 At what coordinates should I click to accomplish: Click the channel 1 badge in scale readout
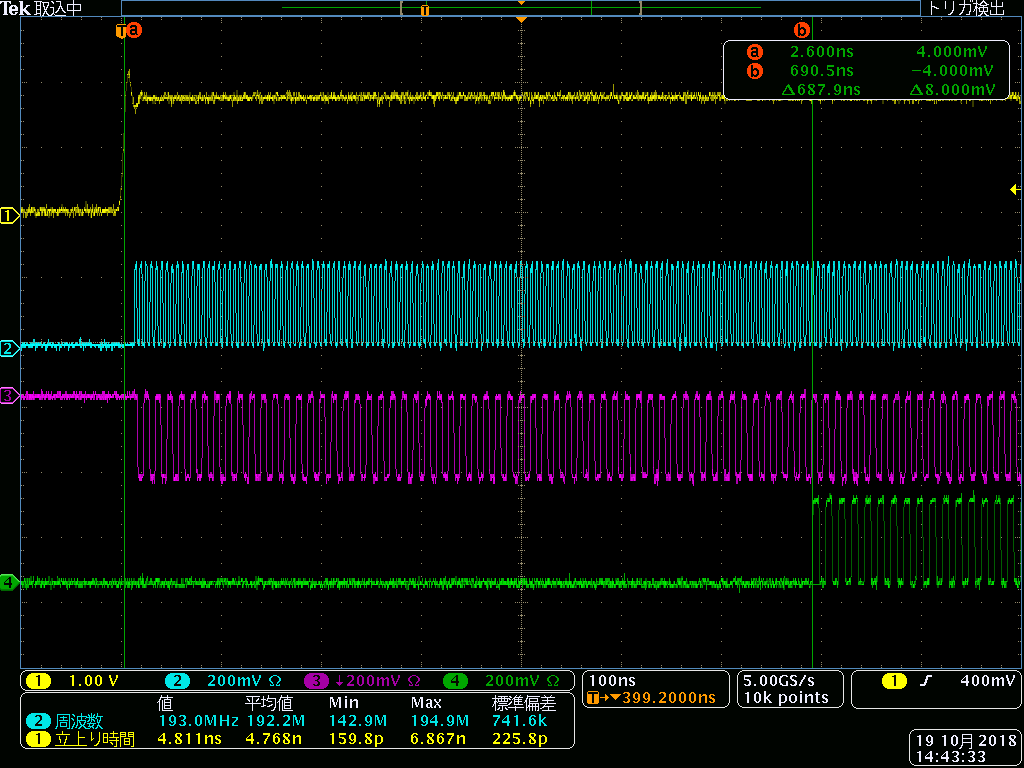tap(39, 680)
